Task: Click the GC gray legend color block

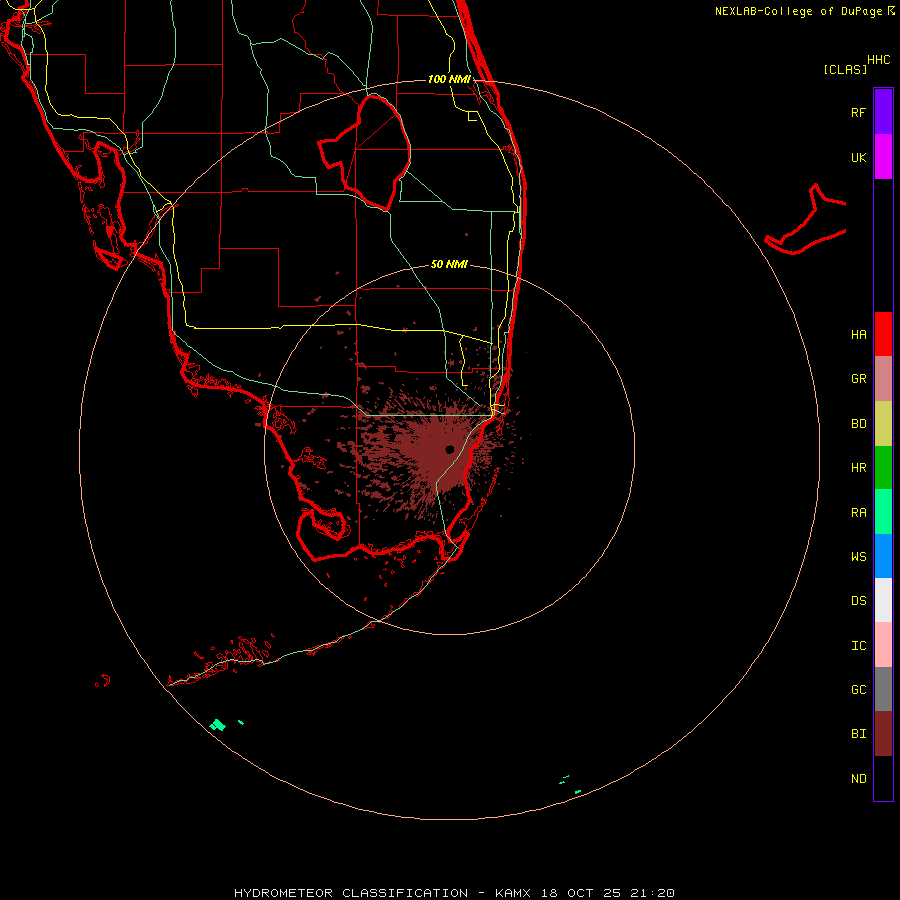Action: tap(883, 689)
